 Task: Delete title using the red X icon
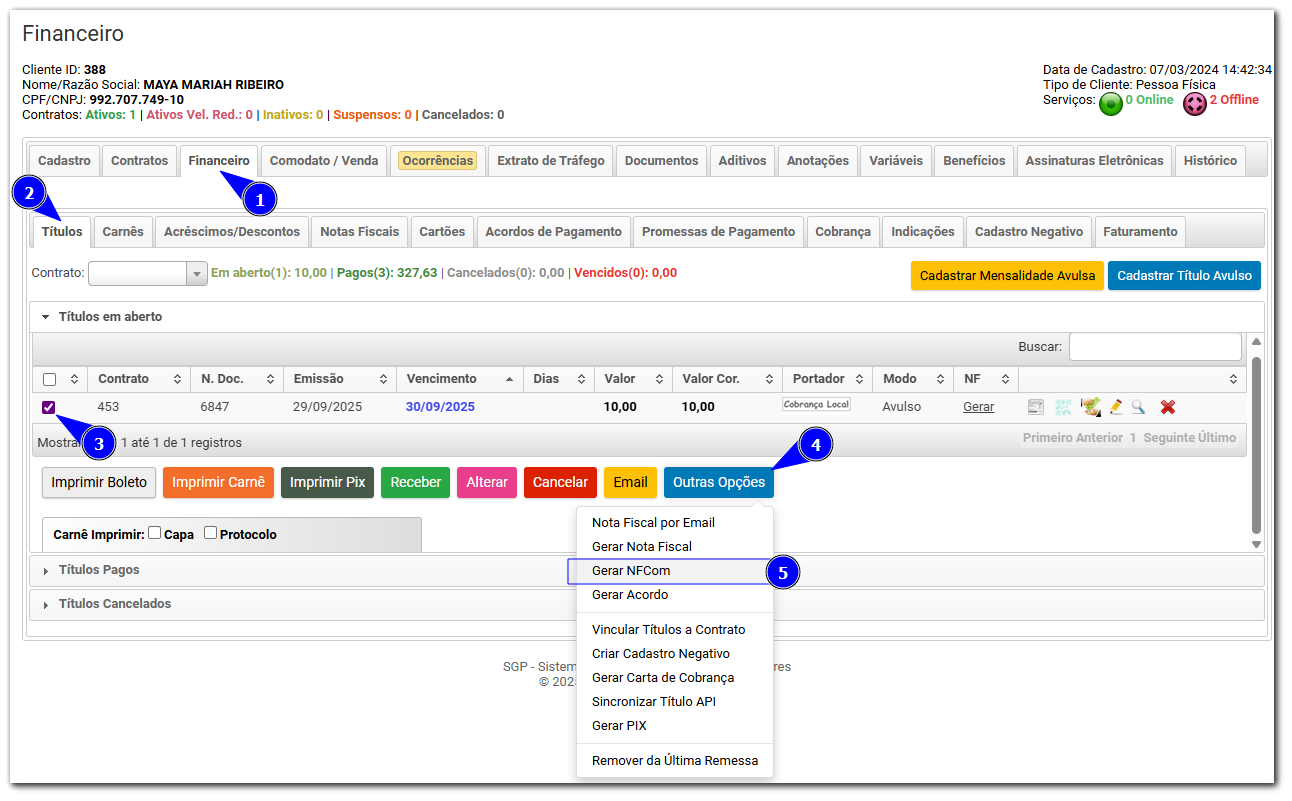pos(1167,407)
